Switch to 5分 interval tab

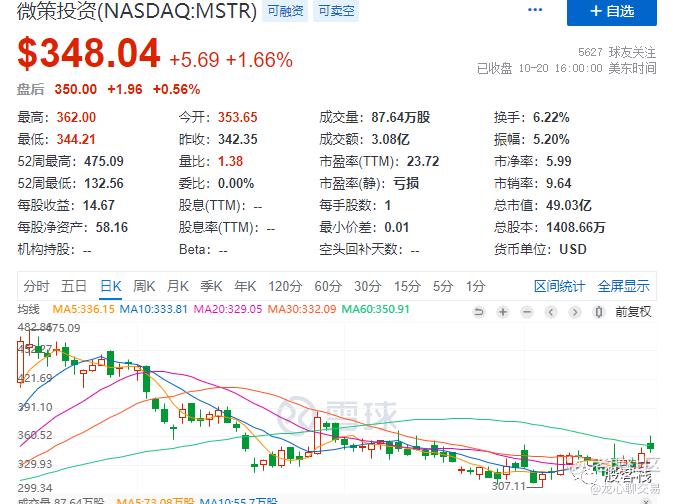(x=443, y=286)
